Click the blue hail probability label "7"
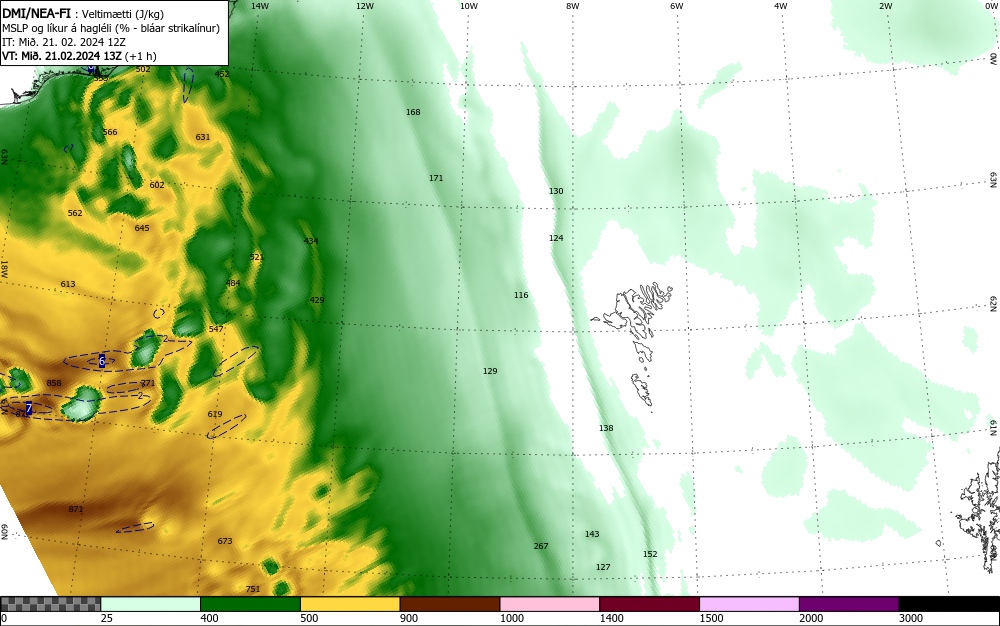The height and width of the screenshot is (626, 1000). pos(29,408)
